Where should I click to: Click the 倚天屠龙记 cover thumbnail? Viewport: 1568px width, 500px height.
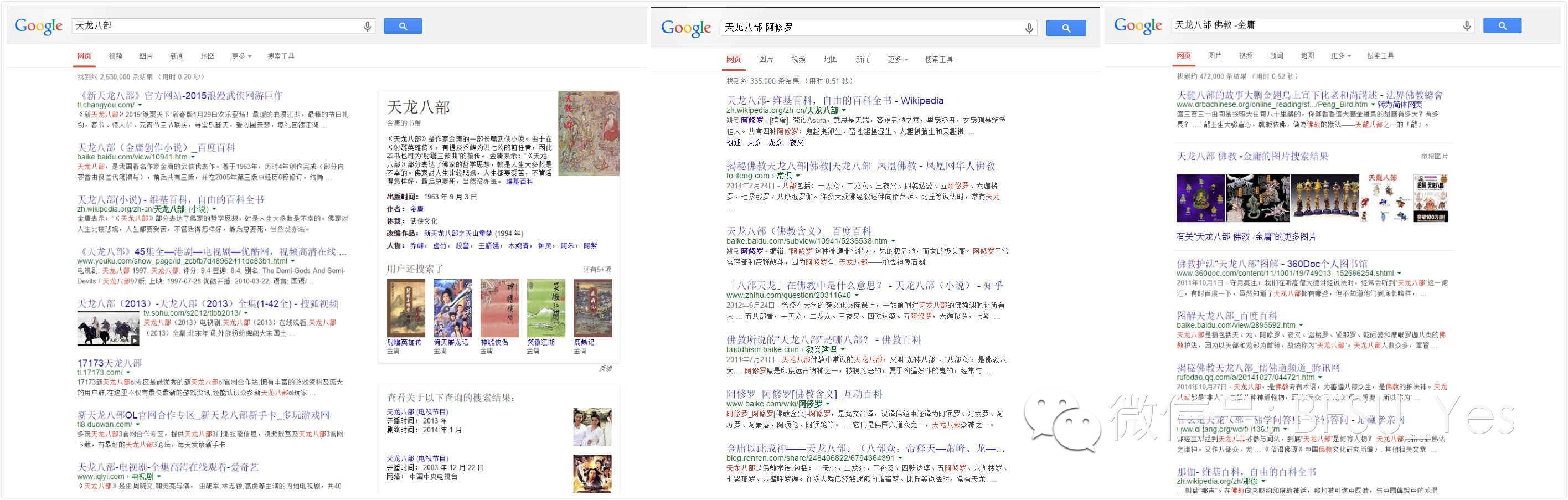[x=453, y=308]
